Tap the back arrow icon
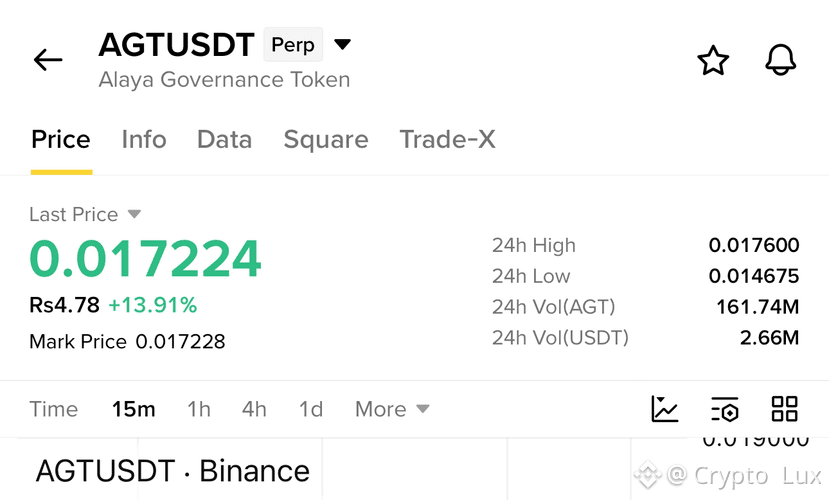Viewport: 829px width, 500px height. (x=48, y=60)
